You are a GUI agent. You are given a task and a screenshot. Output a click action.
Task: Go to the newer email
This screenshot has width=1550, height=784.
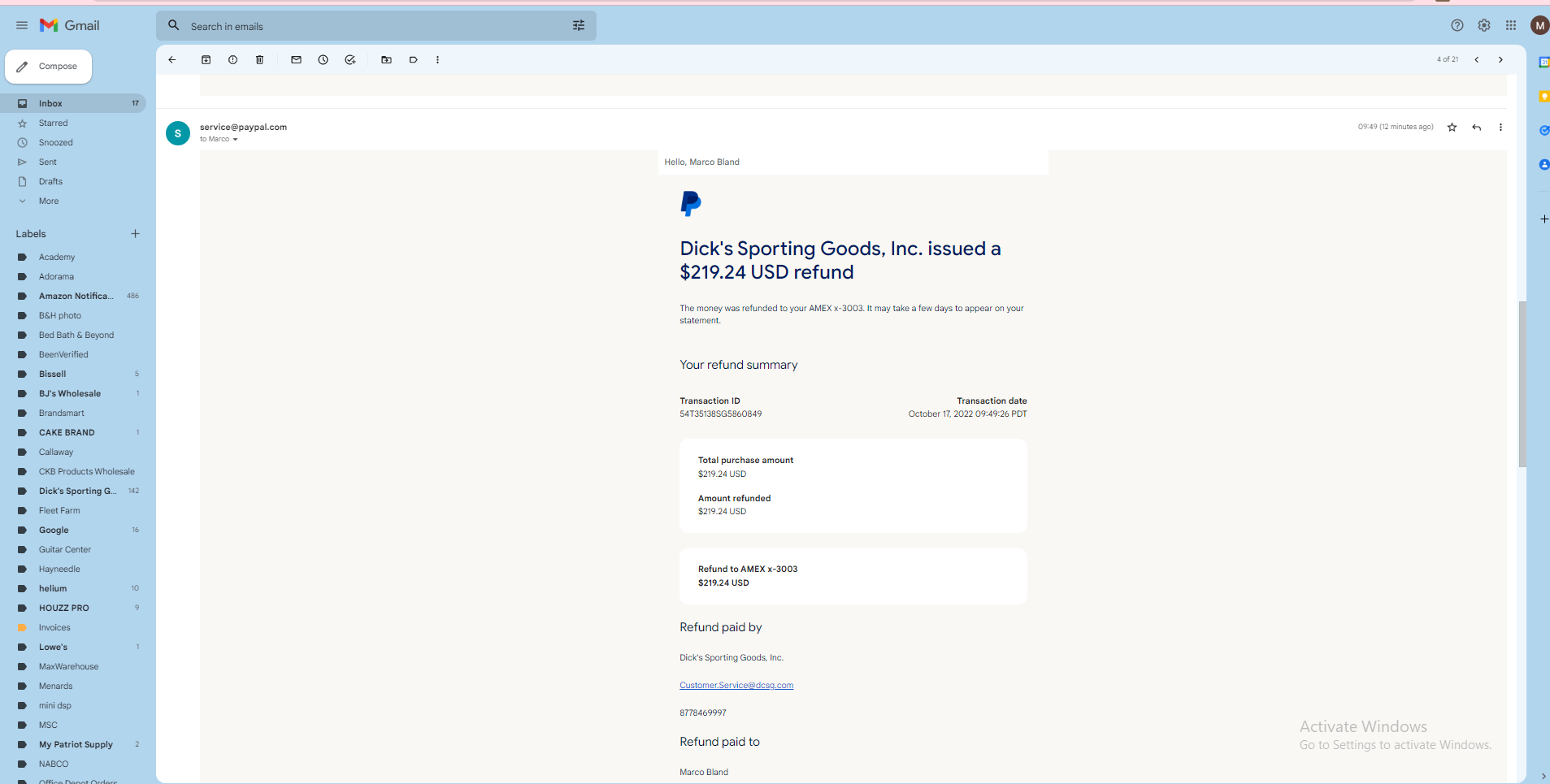click(1477, 59)
